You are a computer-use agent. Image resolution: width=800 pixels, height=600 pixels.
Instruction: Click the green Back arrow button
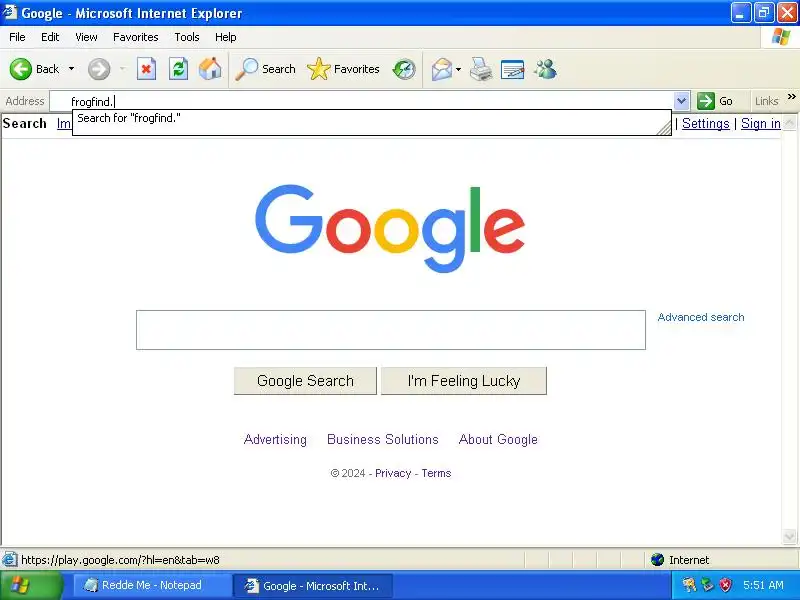tap(21, 69)
